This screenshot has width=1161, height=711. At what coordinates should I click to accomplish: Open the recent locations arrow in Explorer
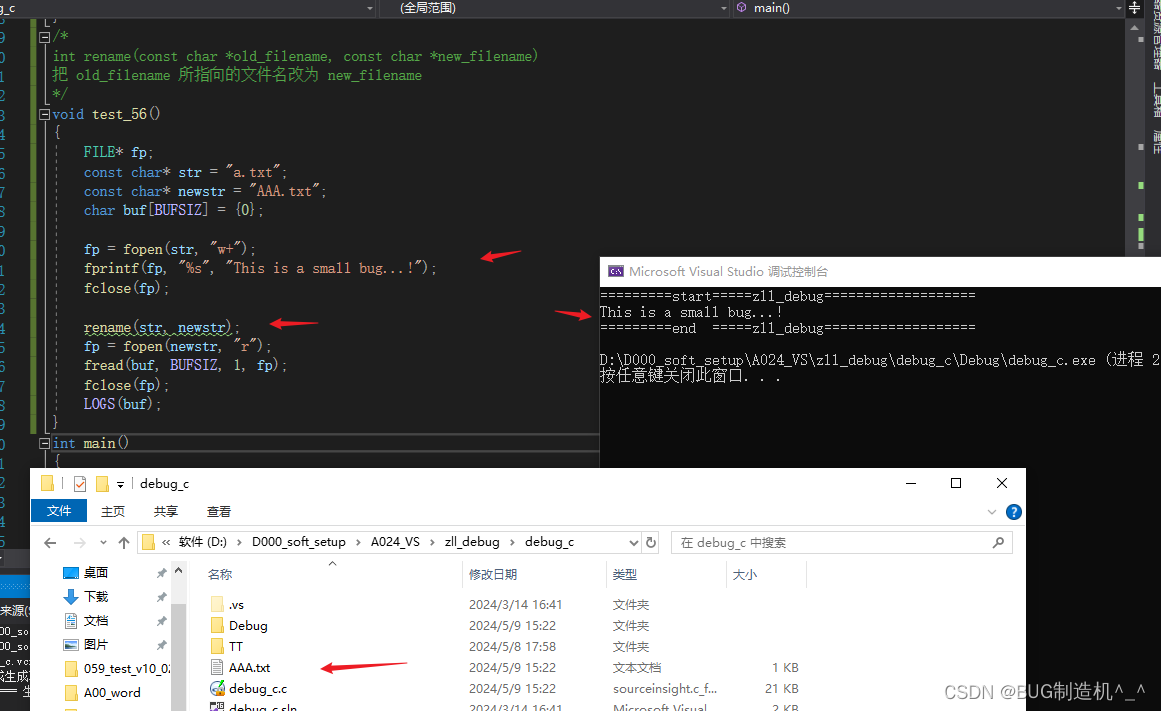point(103,543)
